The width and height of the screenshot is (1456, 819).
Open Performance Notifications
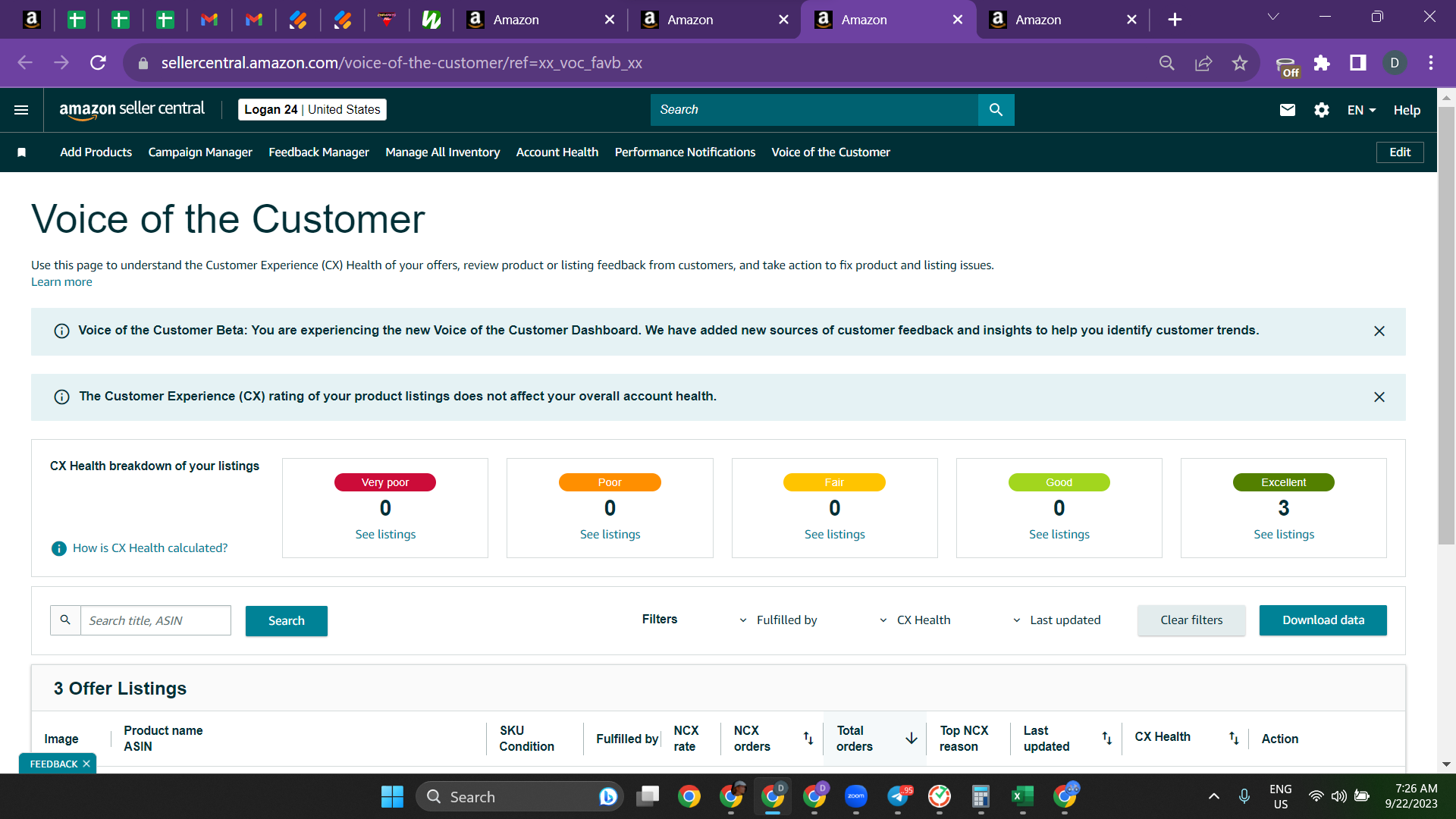[686, 152]
